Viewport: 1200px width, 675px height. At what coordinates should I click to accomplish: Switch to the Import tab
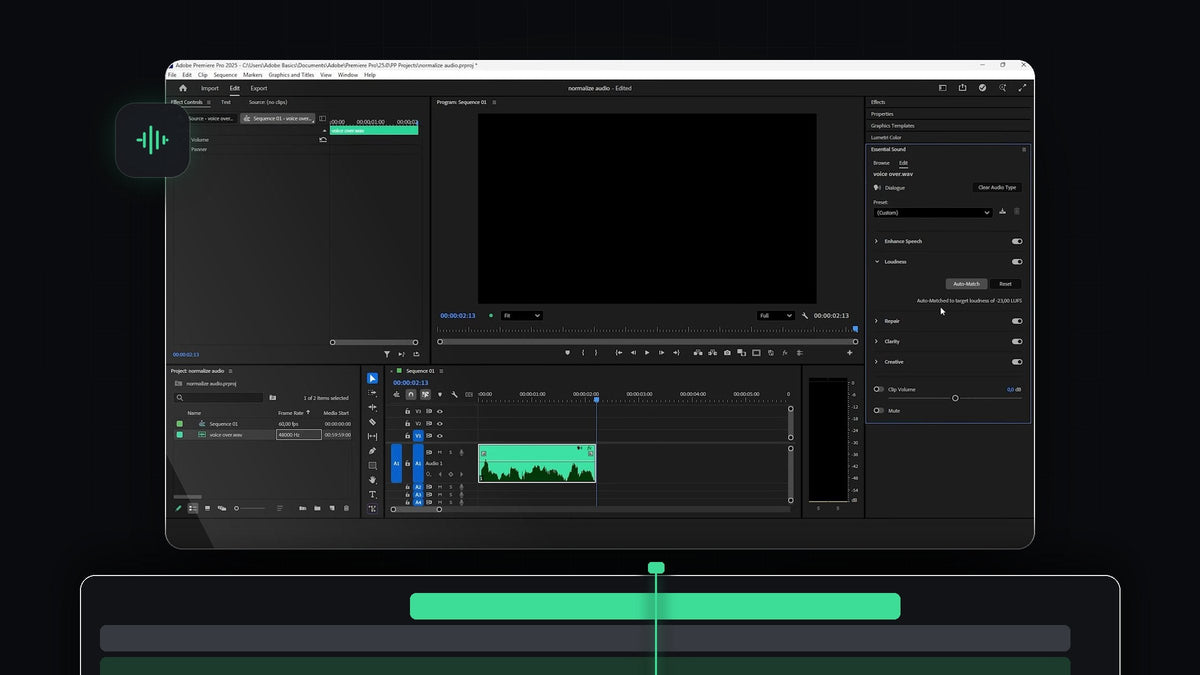(209, 88)
